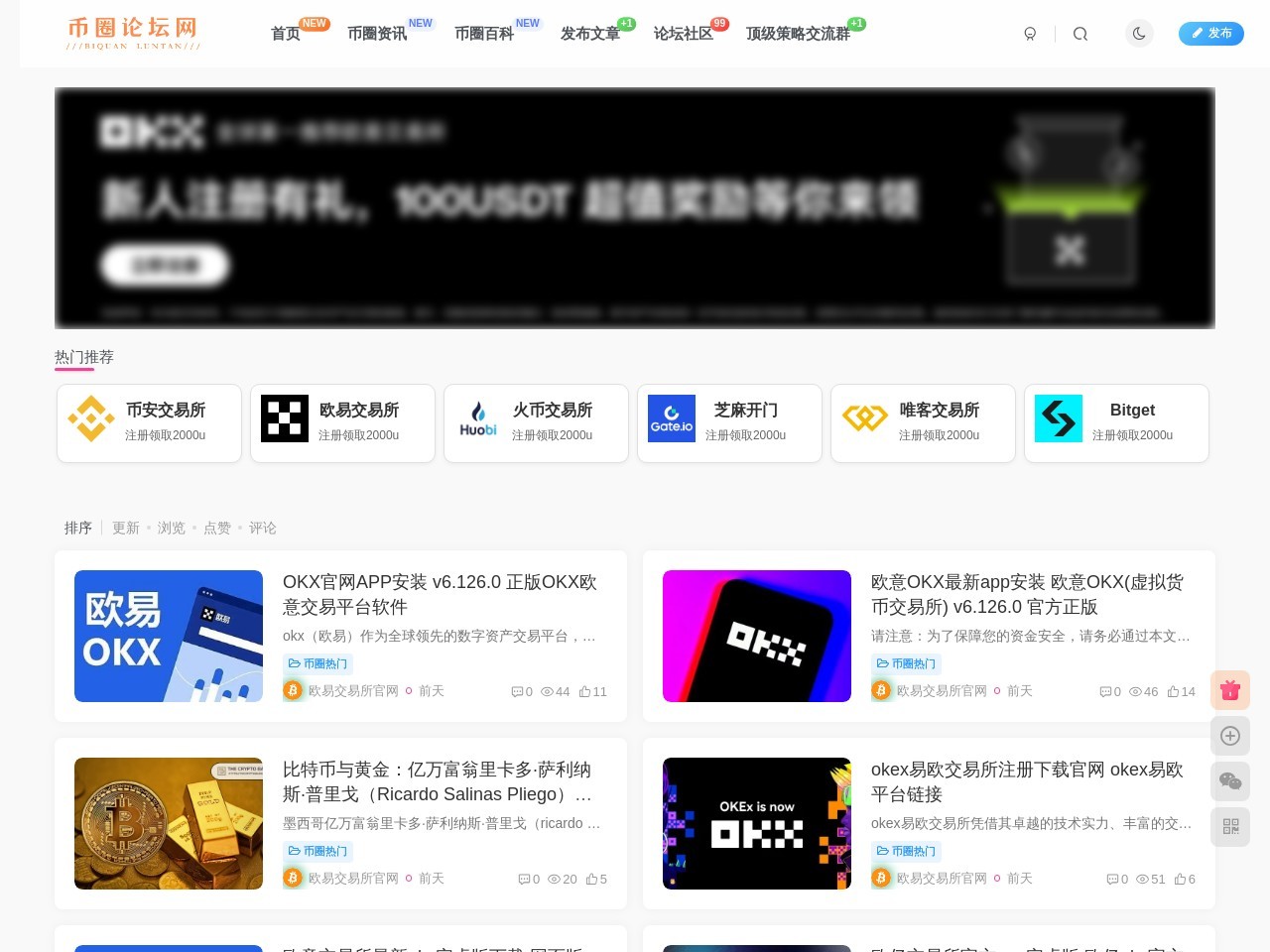Open 币安交易所 card title
Image resolution: width=1270 pixels, height=952 pixels.
pyautogui.click(x=166, y=411)
